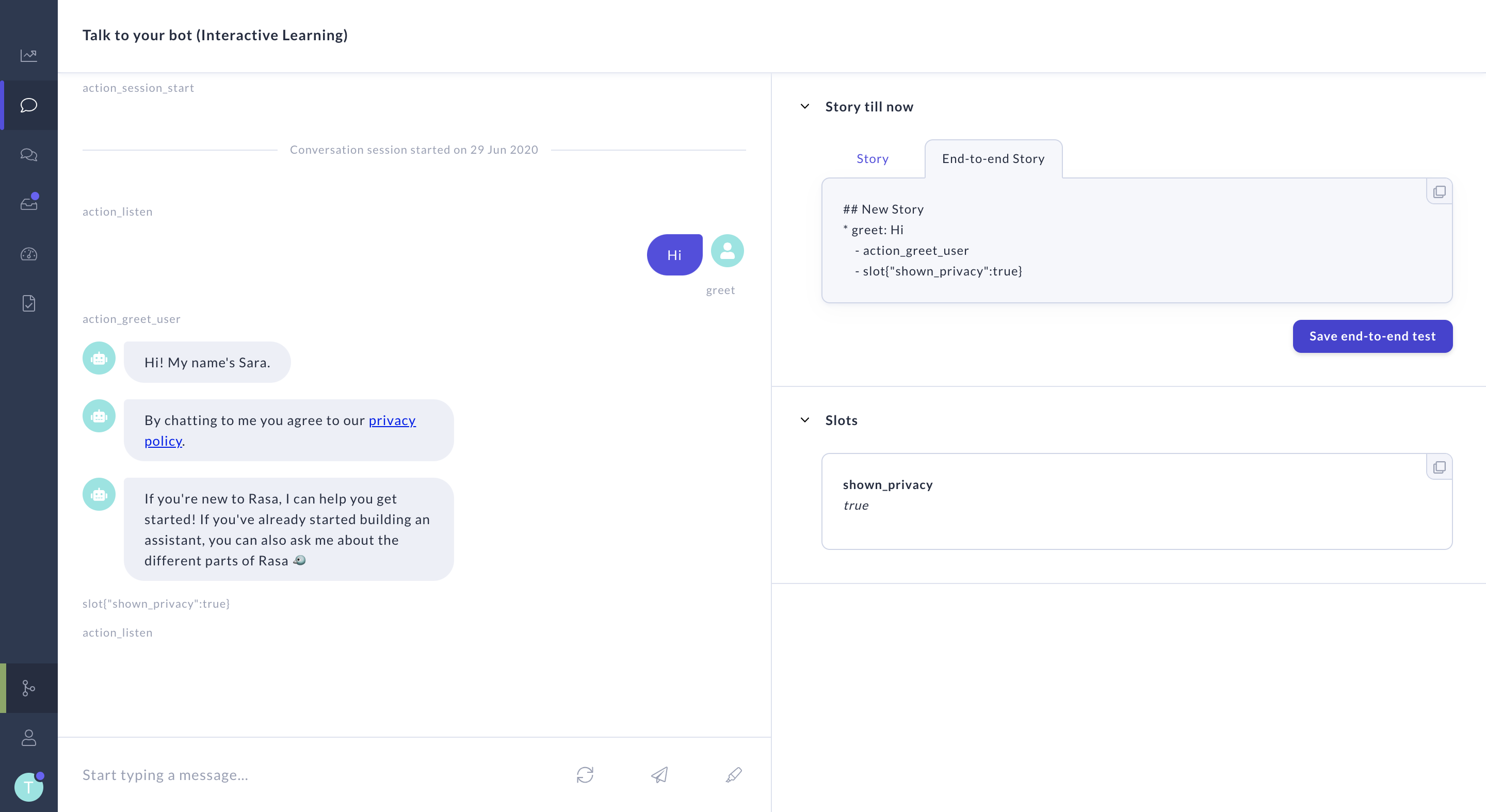Click the highlighter annotate icon
Image resolution: width=1486 pixels, height=812 pixels.
pyautogui.click(x=734, y=774)
